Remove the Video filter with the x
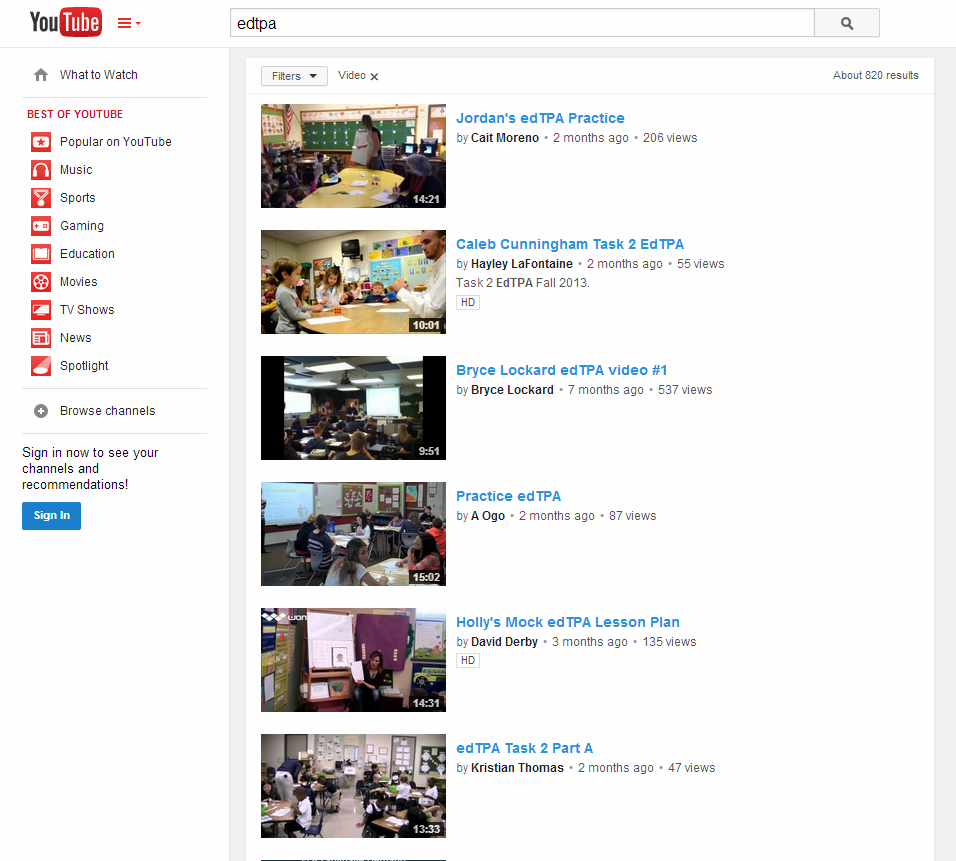Viewport: 956px width, 861px height. [374, 76]
